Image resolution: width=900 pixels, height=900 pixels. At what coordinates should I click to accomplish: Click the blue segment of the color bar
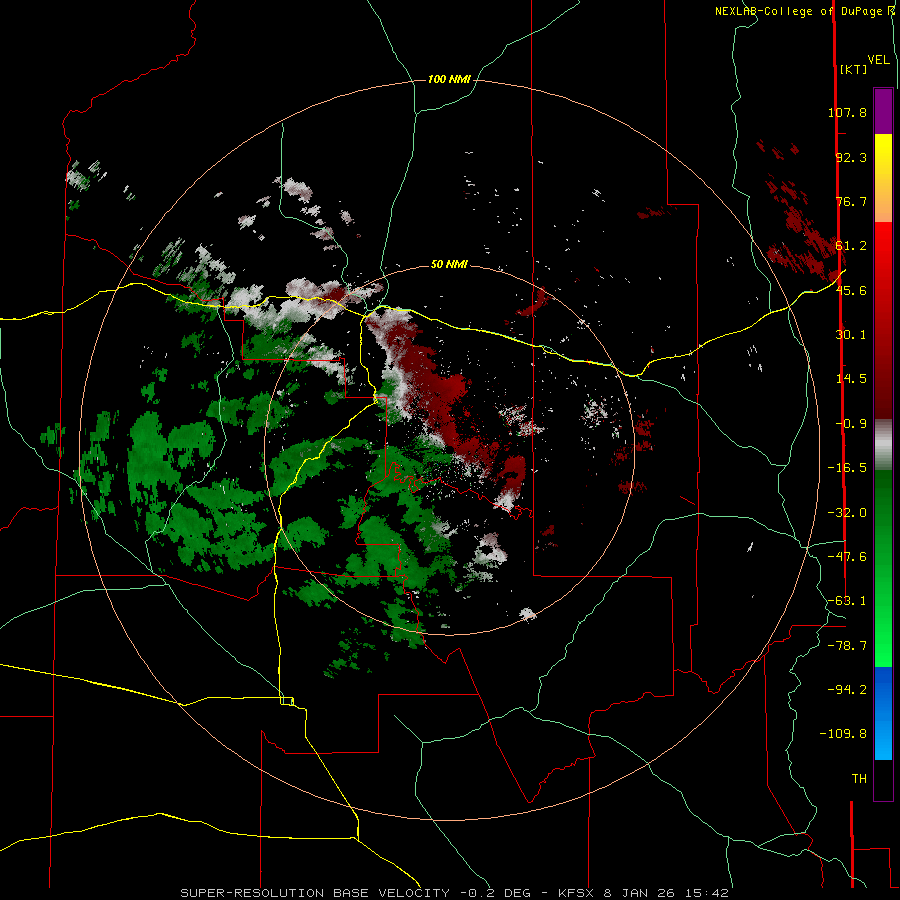(883, 713)
